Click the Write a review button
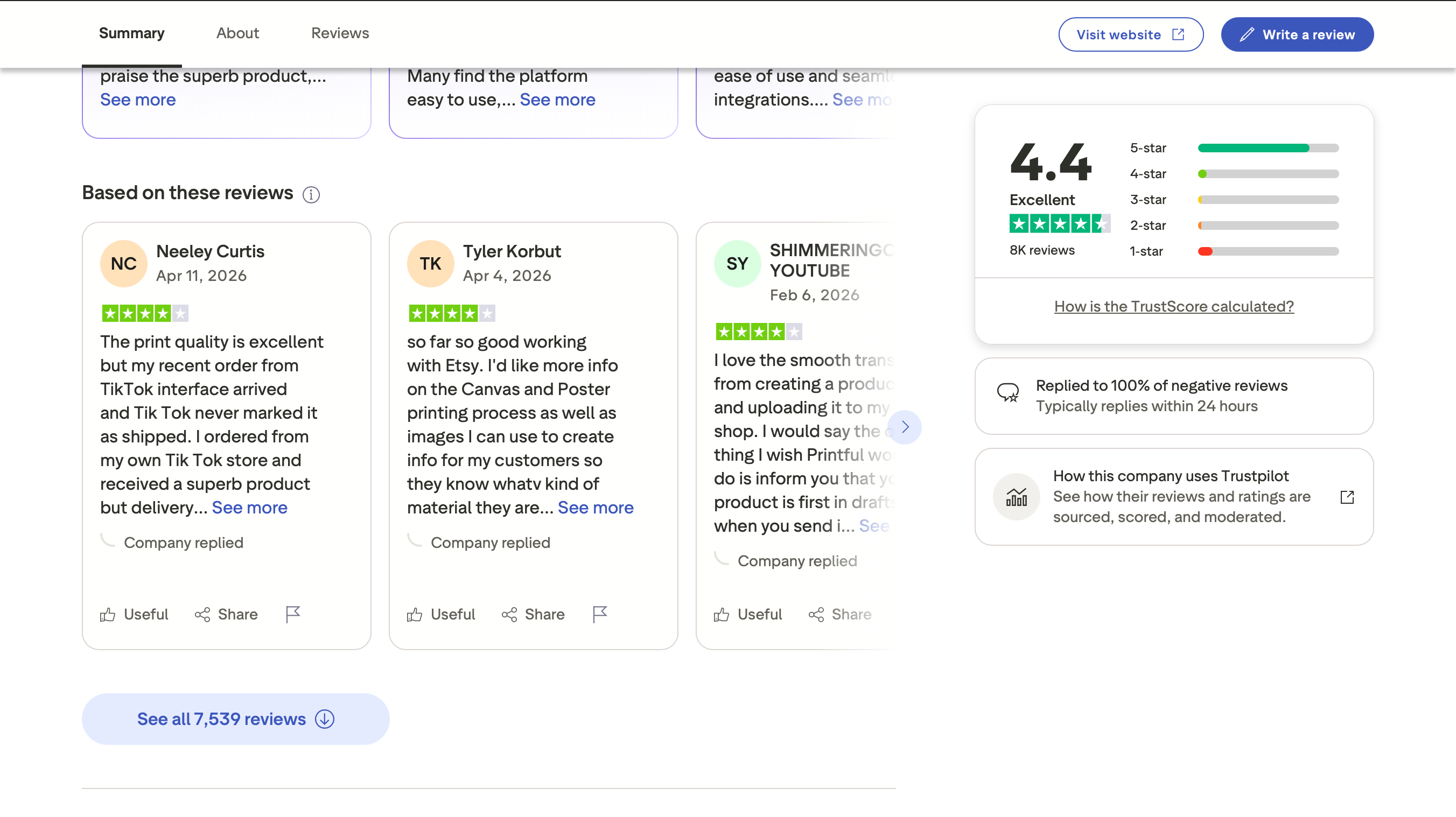 pos(1297,34)
